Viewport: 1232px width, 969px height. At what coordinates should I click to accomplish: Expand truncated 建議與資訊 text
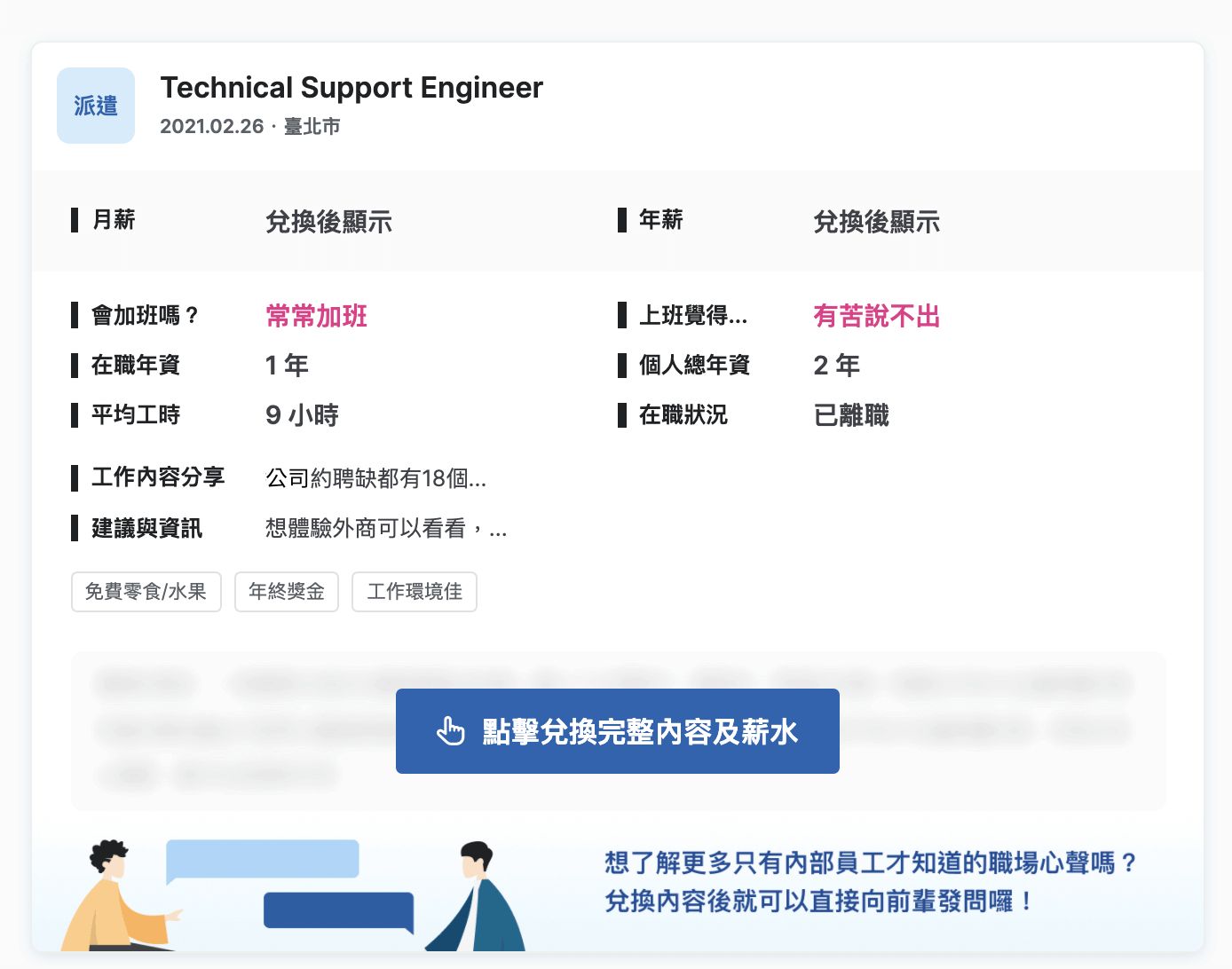pyautogui.click(x=387, y=529)
